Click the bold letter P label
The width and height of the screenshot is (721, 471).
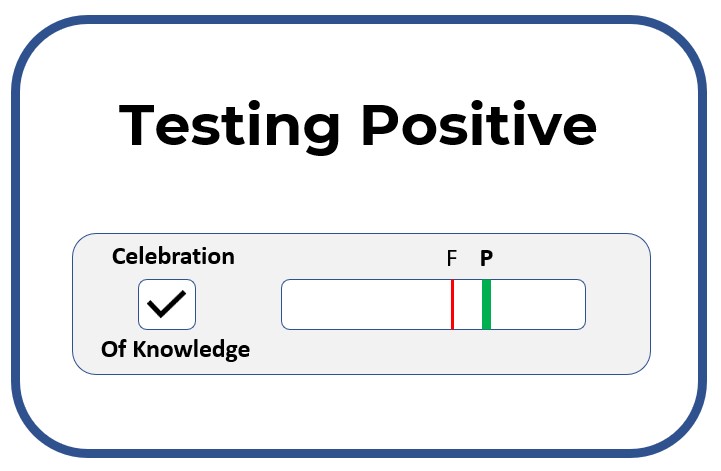tap(486, 258)
